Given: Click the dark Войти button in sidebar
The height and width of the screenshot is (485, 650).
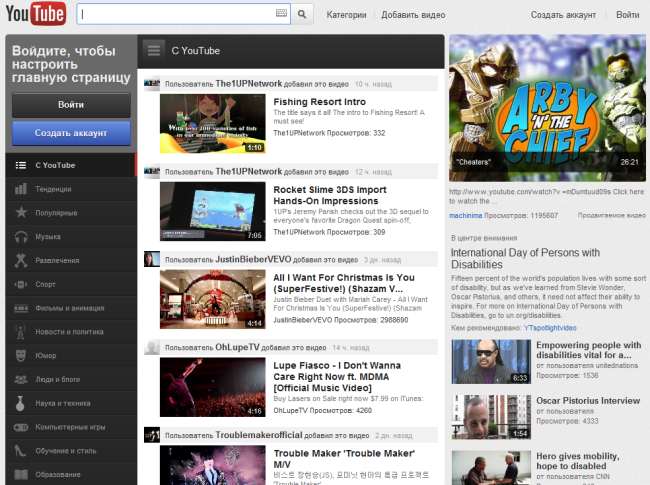Looking at the screenshot, I should pyautogui.click(x=71, y=105).
